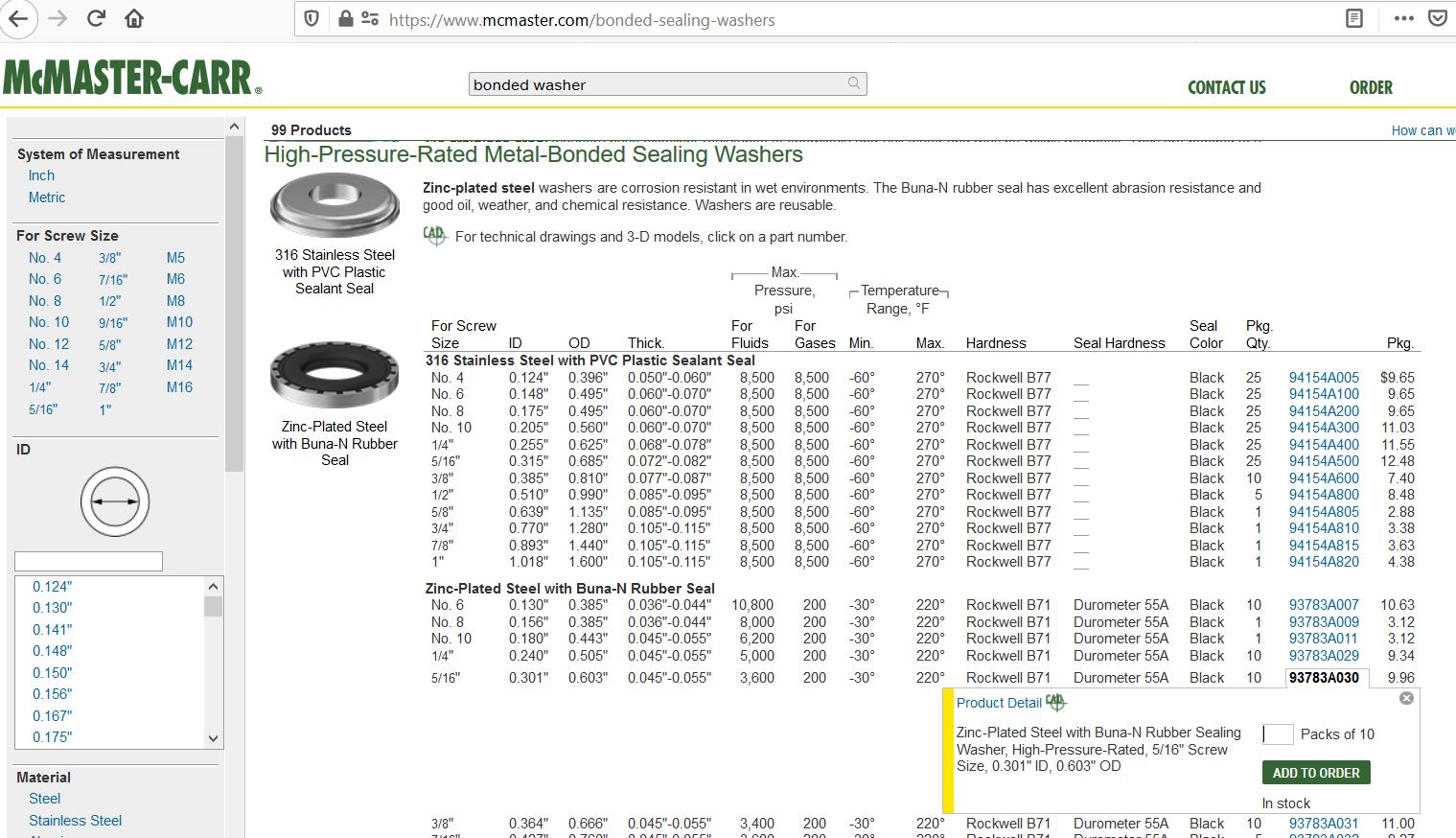This screenshot has width=1456, height=838.
Task: Open CAD icon in Product Detail popup
Action: pos(1056,702)
